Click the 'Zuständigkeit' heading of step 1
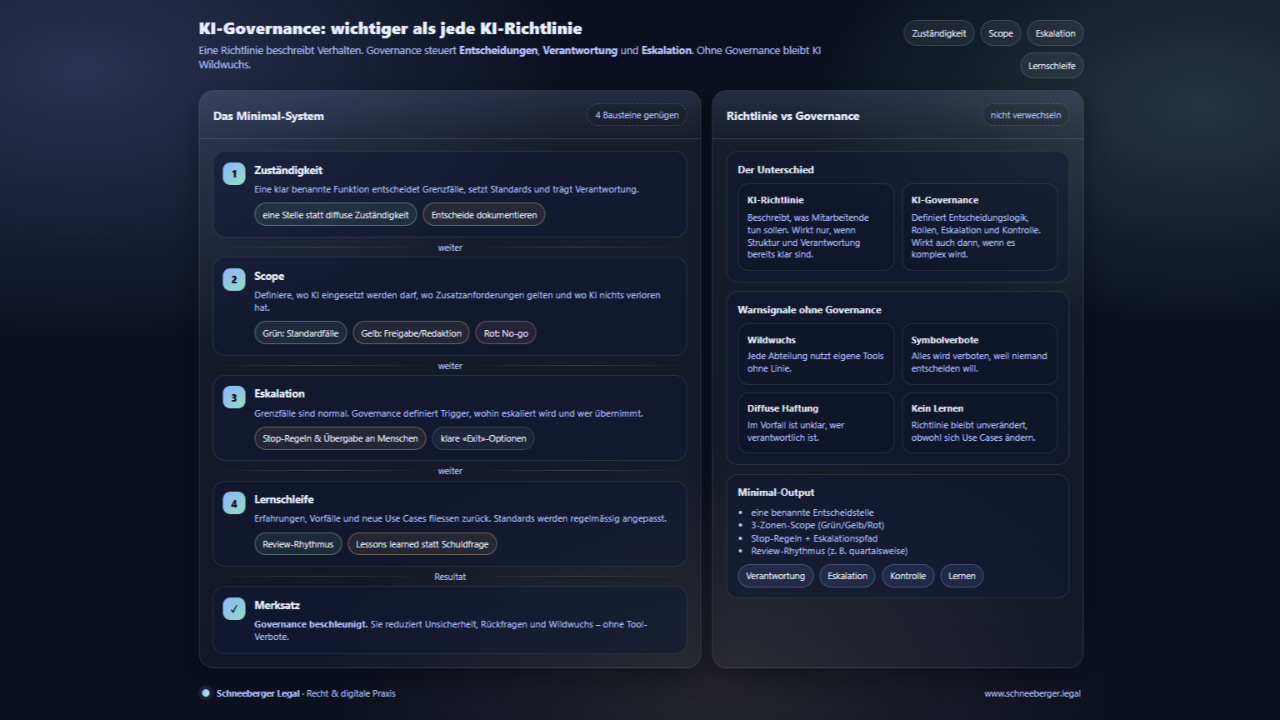This screenshot has width=1280, height=720. pos(288,170)
